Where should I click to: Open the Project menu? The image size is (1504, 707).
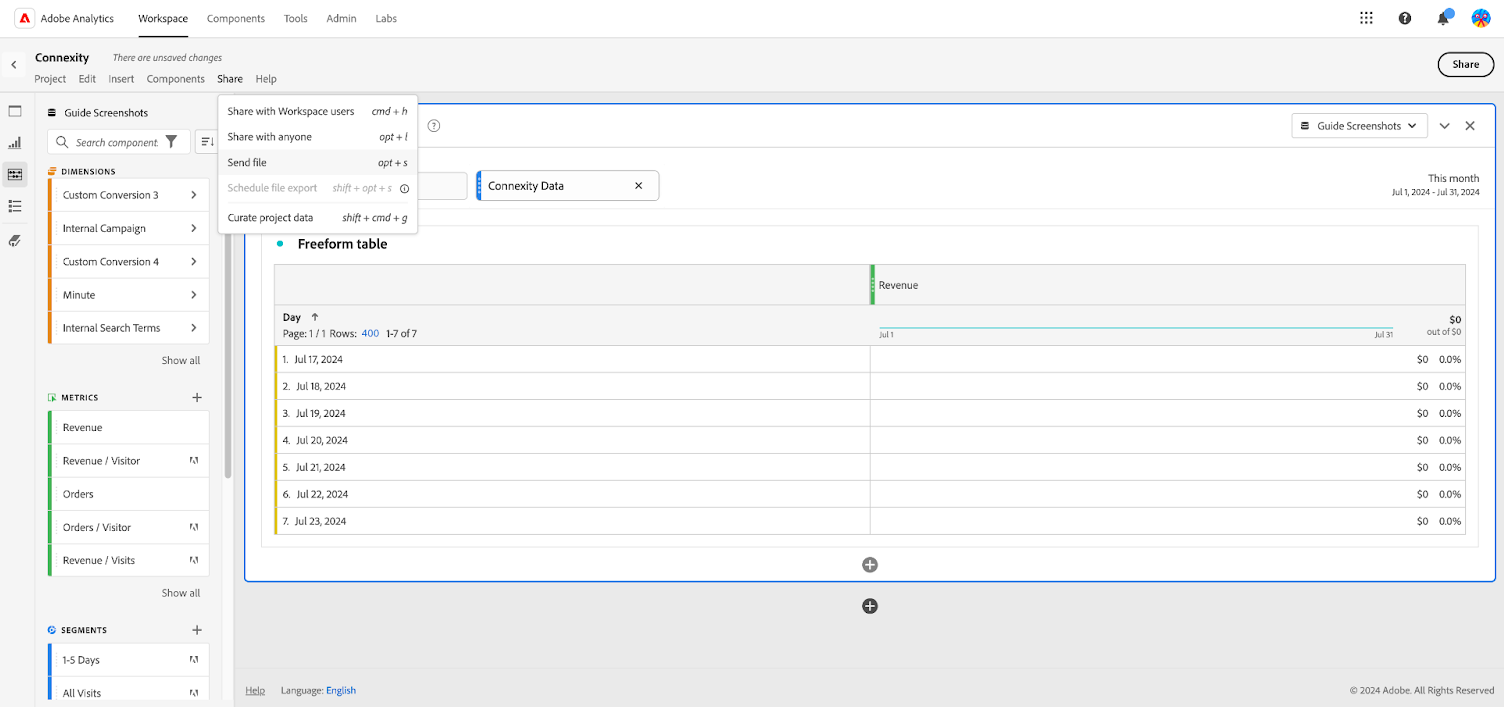pyautogui.click(x=50, y=79)
